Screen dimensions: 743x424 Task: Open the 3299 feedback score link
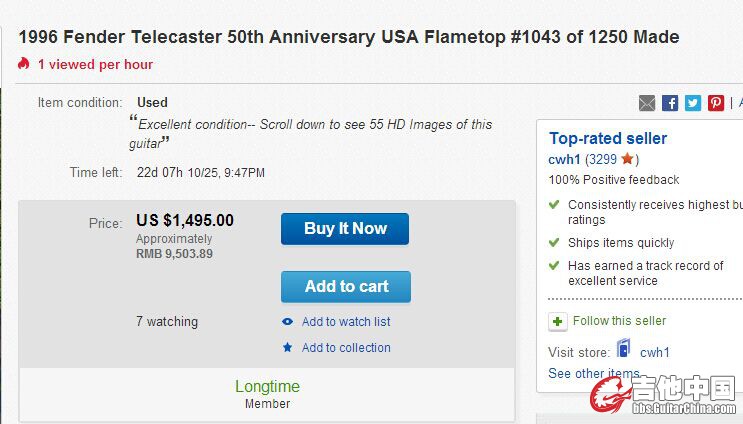(x=603, y=159)
